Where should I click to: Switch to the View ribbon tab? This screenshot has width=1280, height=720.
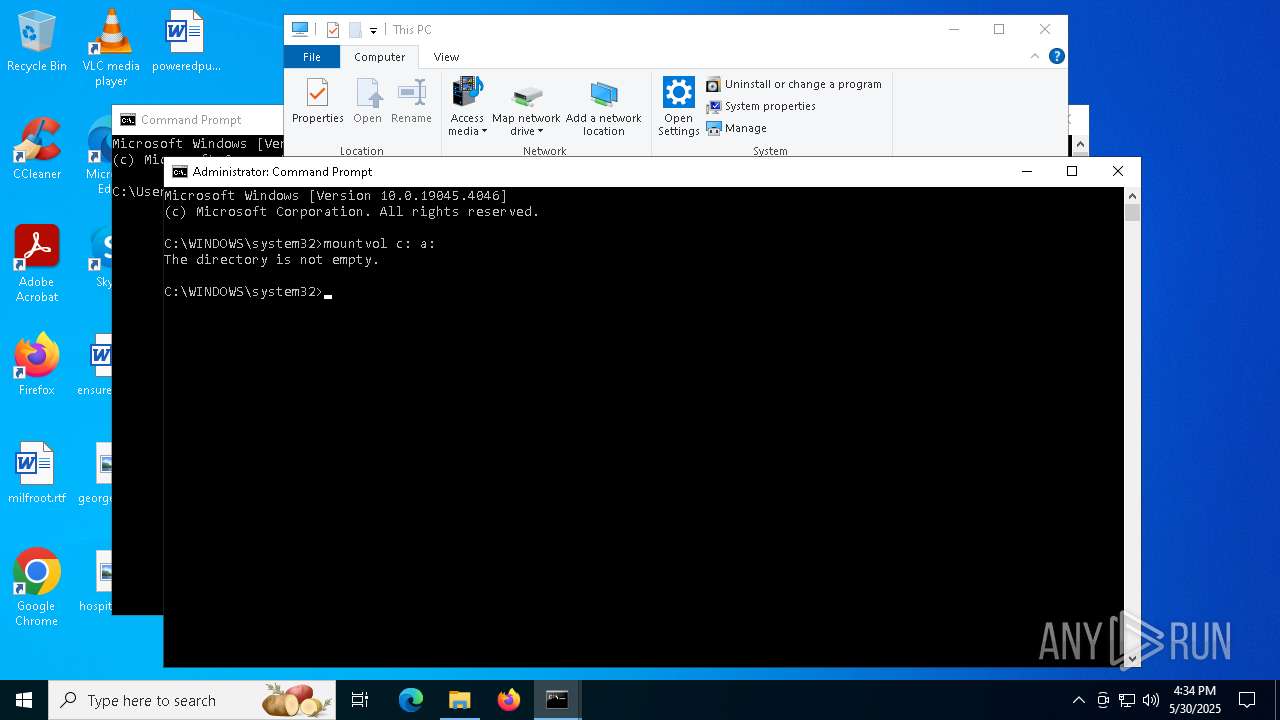click(446, 57)
